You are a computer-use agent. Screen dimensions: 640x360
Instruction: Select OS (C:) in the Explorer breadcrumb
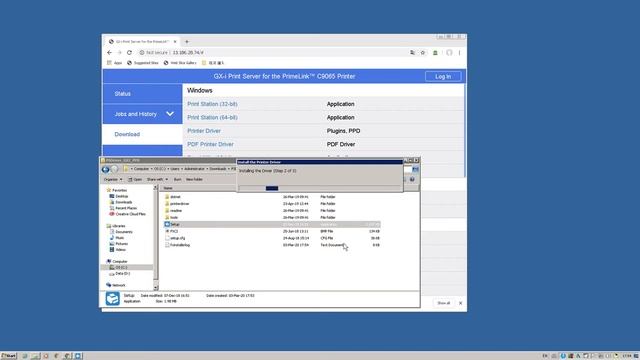click(160, 169)
